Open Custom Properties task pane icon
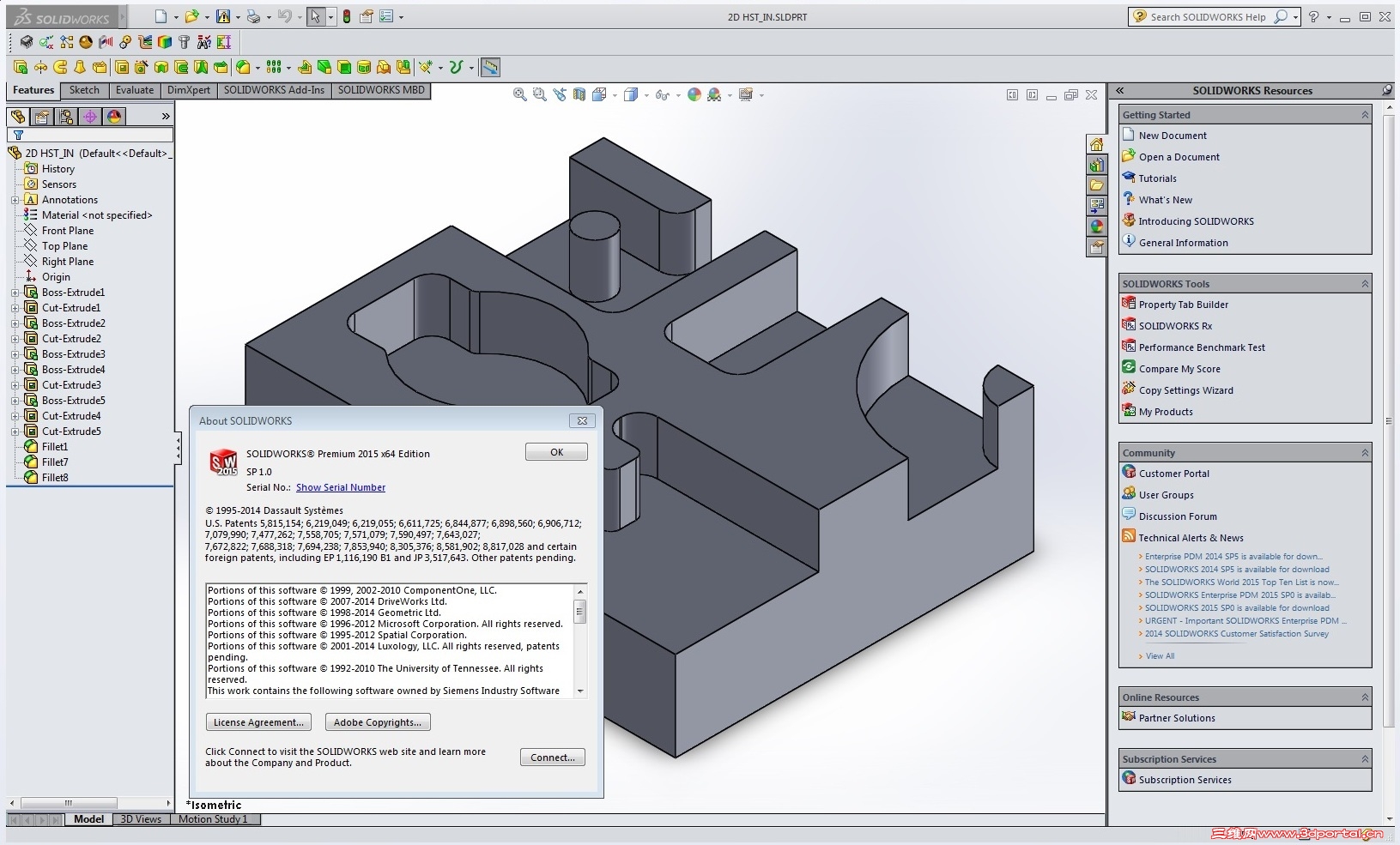 tap(1096, 247)
